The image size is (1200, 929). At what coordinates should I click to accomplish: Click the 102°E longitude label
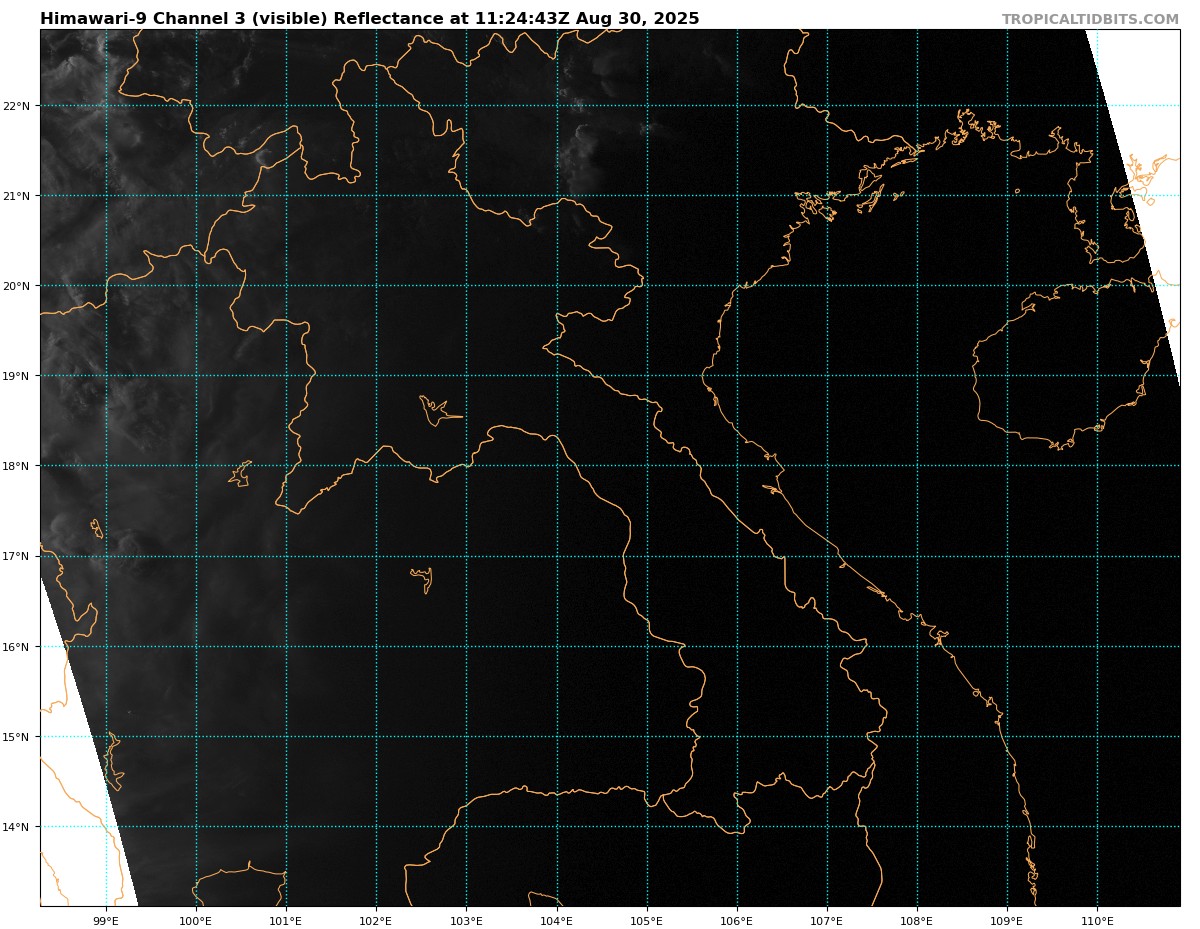click(x=376, y=920)
